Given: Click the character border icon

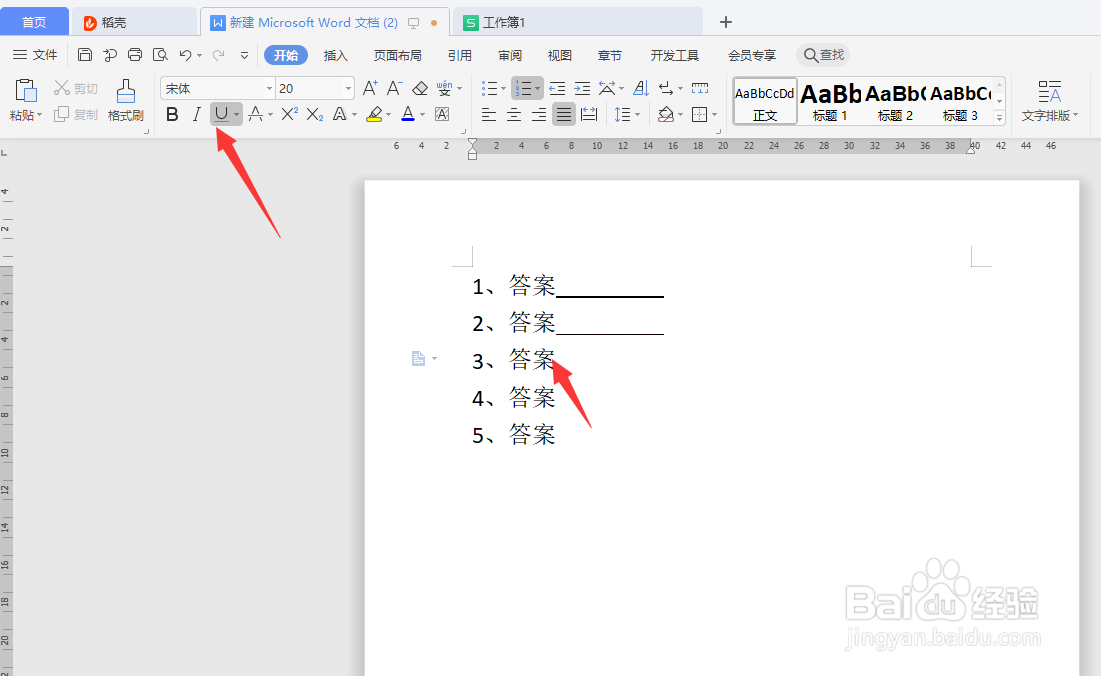Looking at the screenshot, I should point(442,114).
